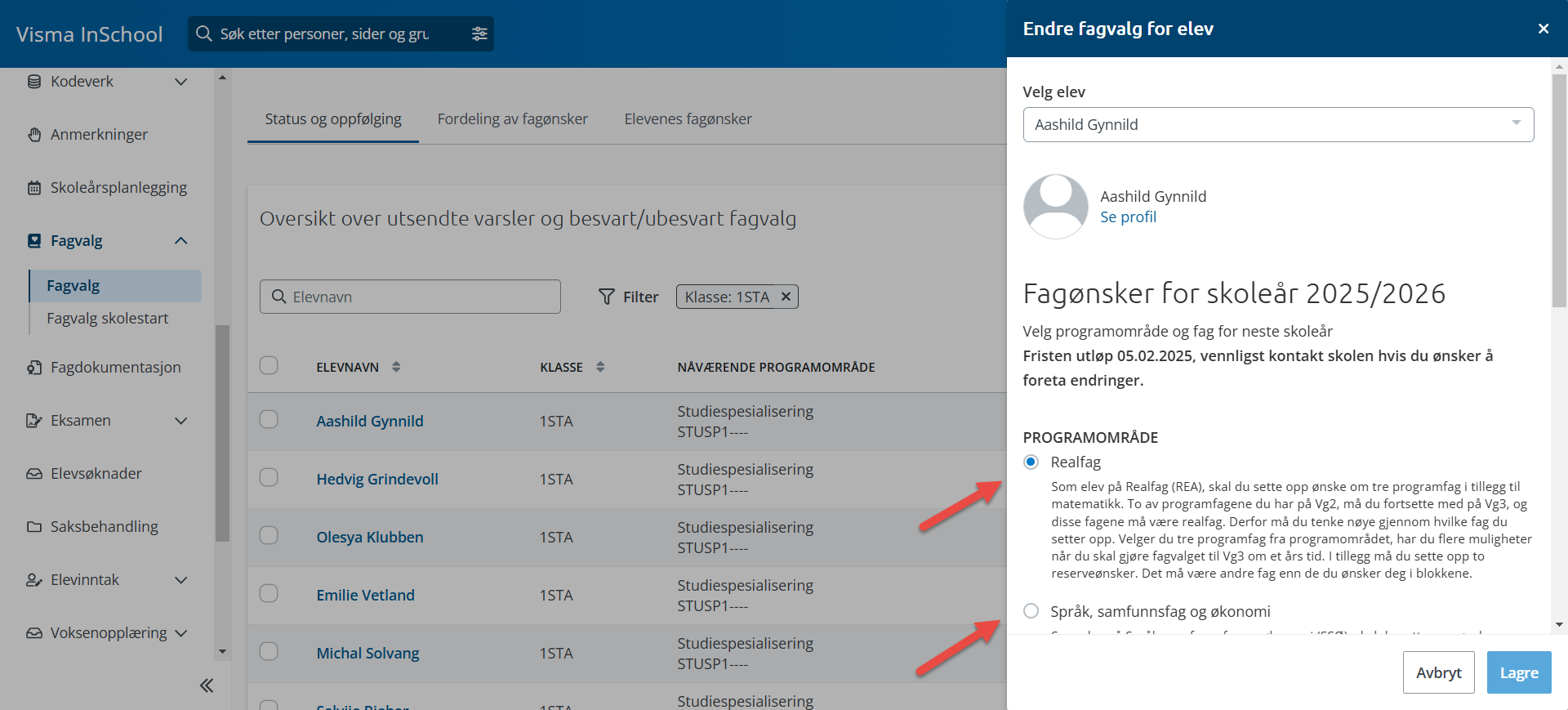The width and height of the screenshot is (1568, 710).
Task: Open the Status og oppfølging tab
Action: [x=333, y=119]
